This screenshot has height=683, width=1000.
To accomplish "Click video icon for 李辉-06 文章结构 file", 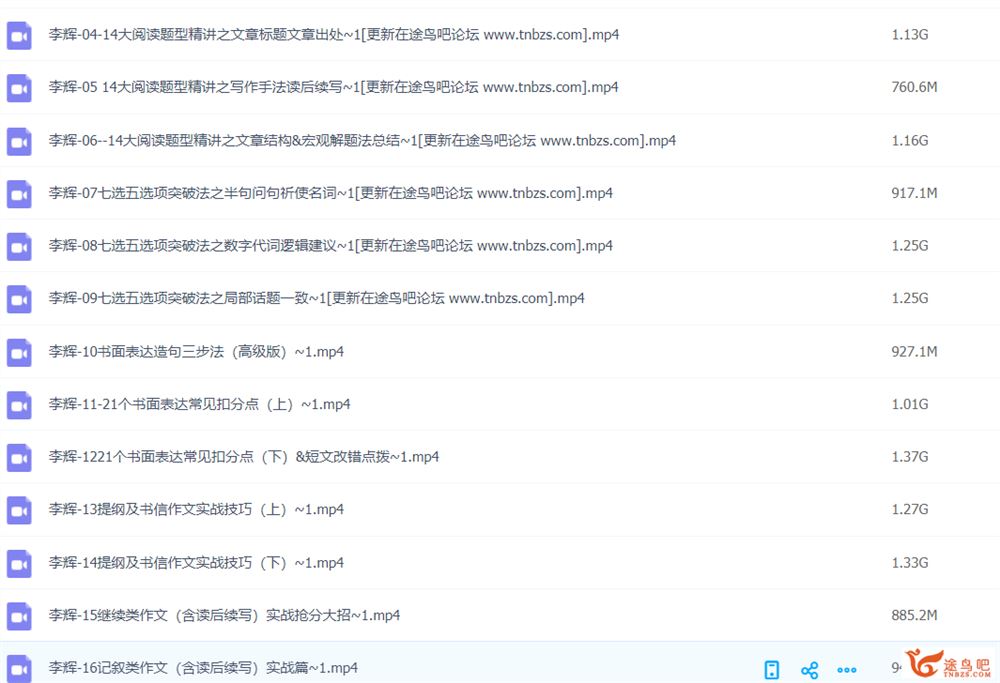I will 19,141.
